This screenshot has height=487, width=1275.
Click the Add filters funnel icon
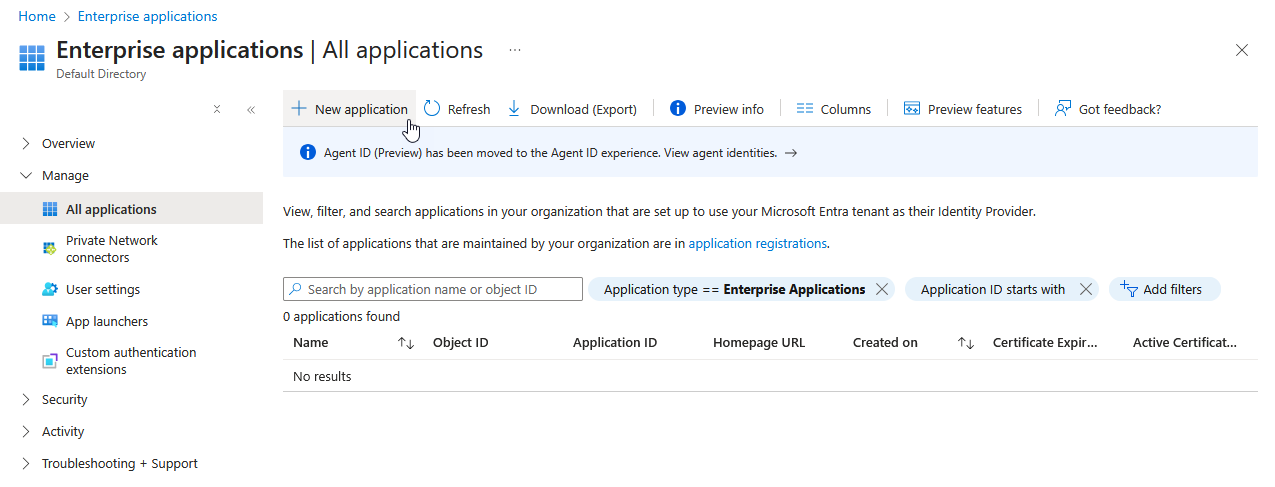coord(1129,289)
